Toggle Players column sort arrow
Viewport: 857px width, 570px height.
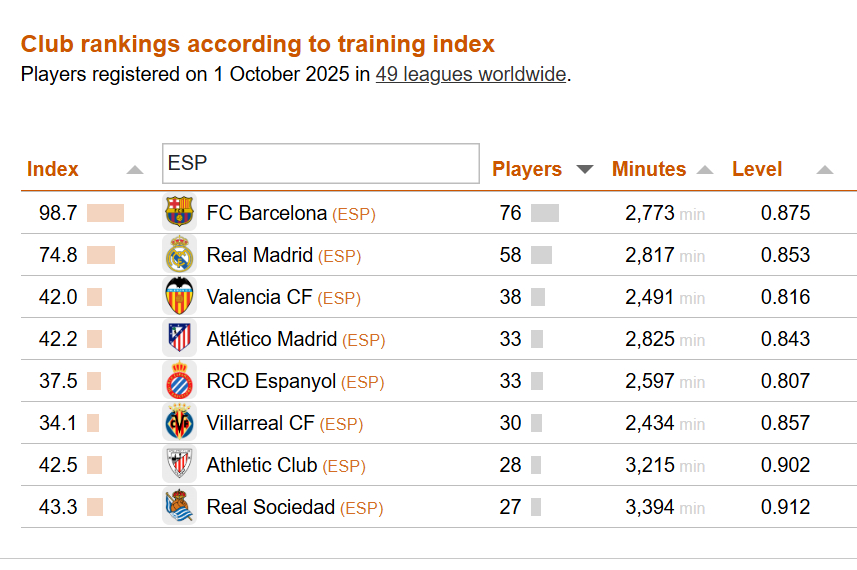(x=585, y=169)
